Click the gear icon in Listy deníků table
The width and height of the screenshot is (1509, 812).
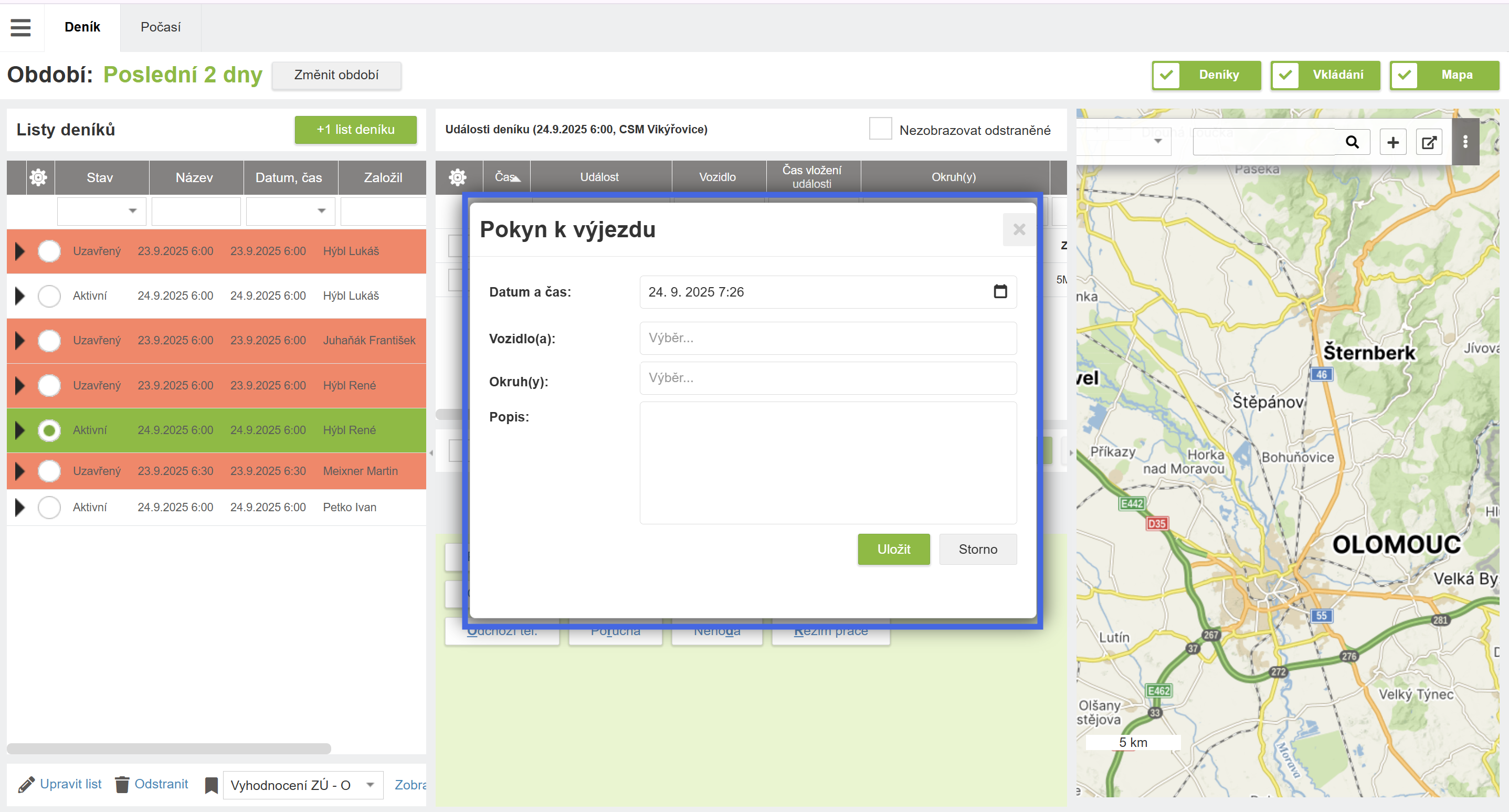point(39,177)
